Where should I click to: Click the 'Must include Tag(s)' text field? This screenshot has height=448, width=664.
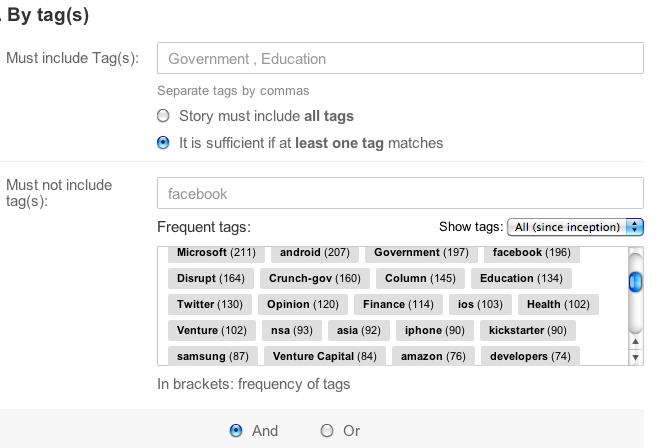tap(399, 58)
